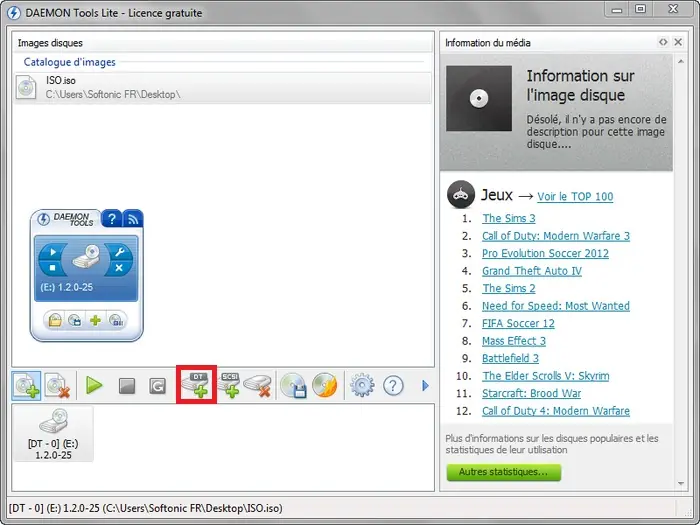700x525 pixels.
Task: Click the gadget wrench settings icon
Action: 119,252
